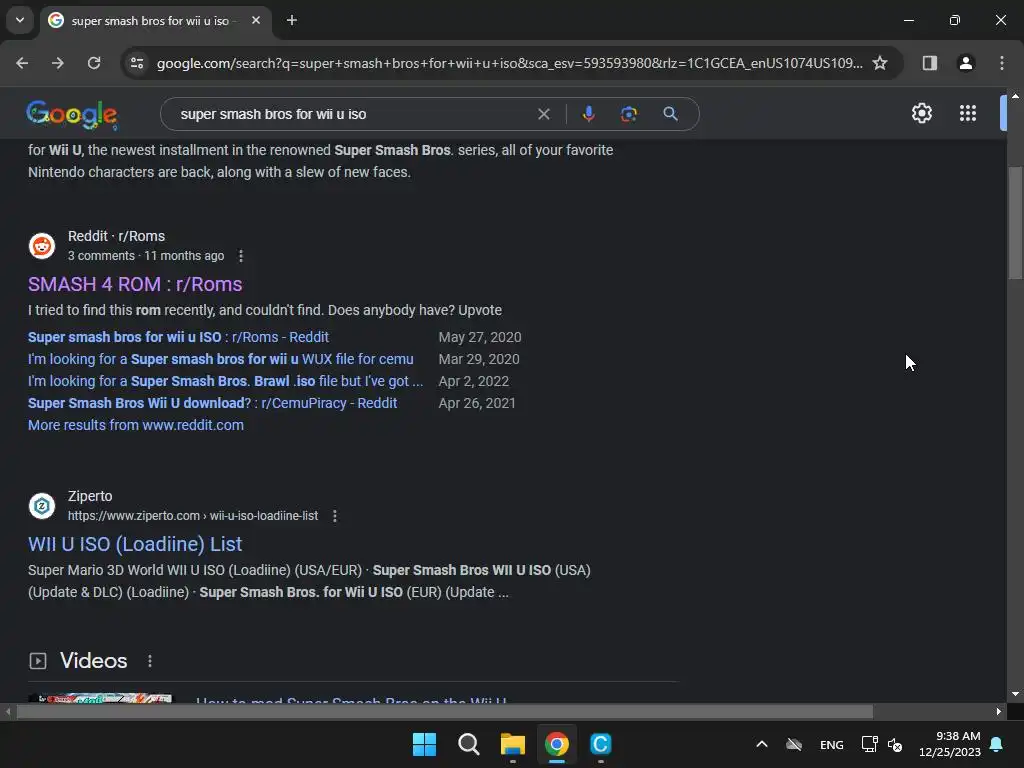Reload the current page
This screenshot has width=1024, height=768.
pos(94,63)
